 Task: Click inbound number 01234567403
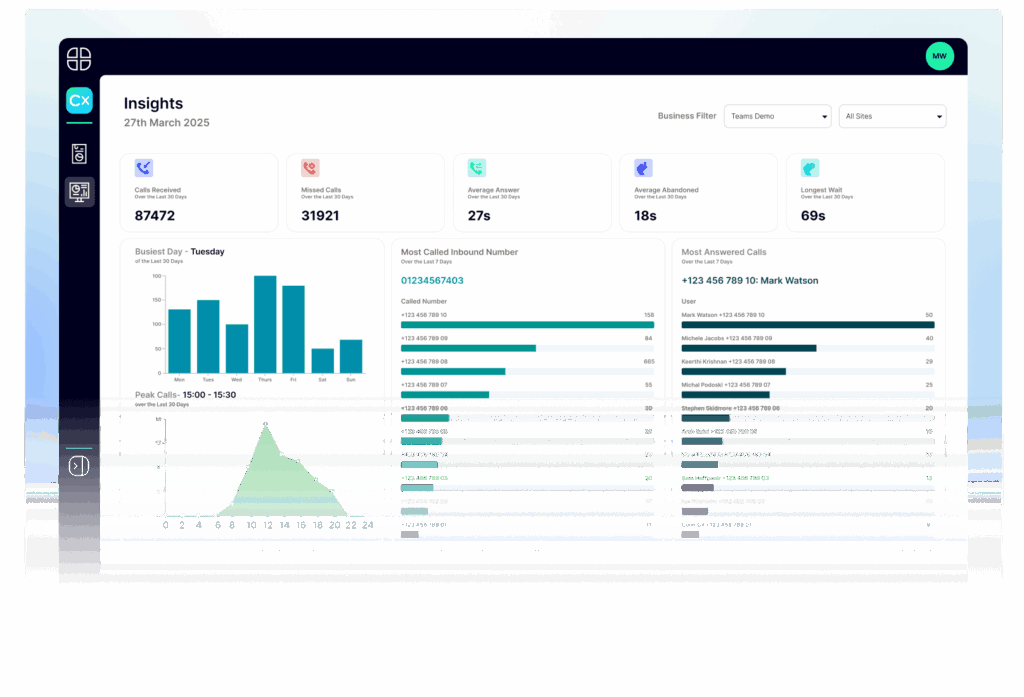pyautogui.click(x=432, y=280)
